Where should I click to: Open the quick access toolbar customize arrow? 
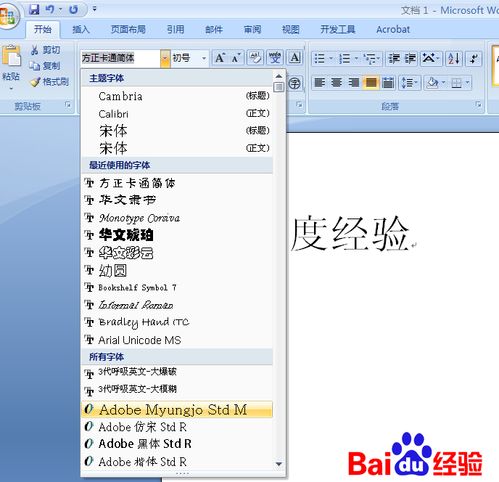(x=94, y=9)
